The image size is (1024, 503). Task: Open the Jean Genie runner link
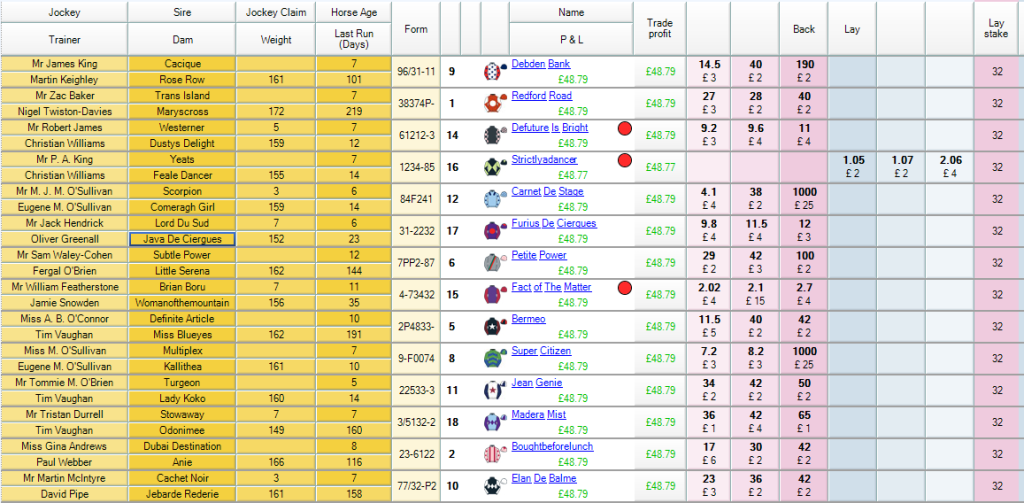point(537,383)
